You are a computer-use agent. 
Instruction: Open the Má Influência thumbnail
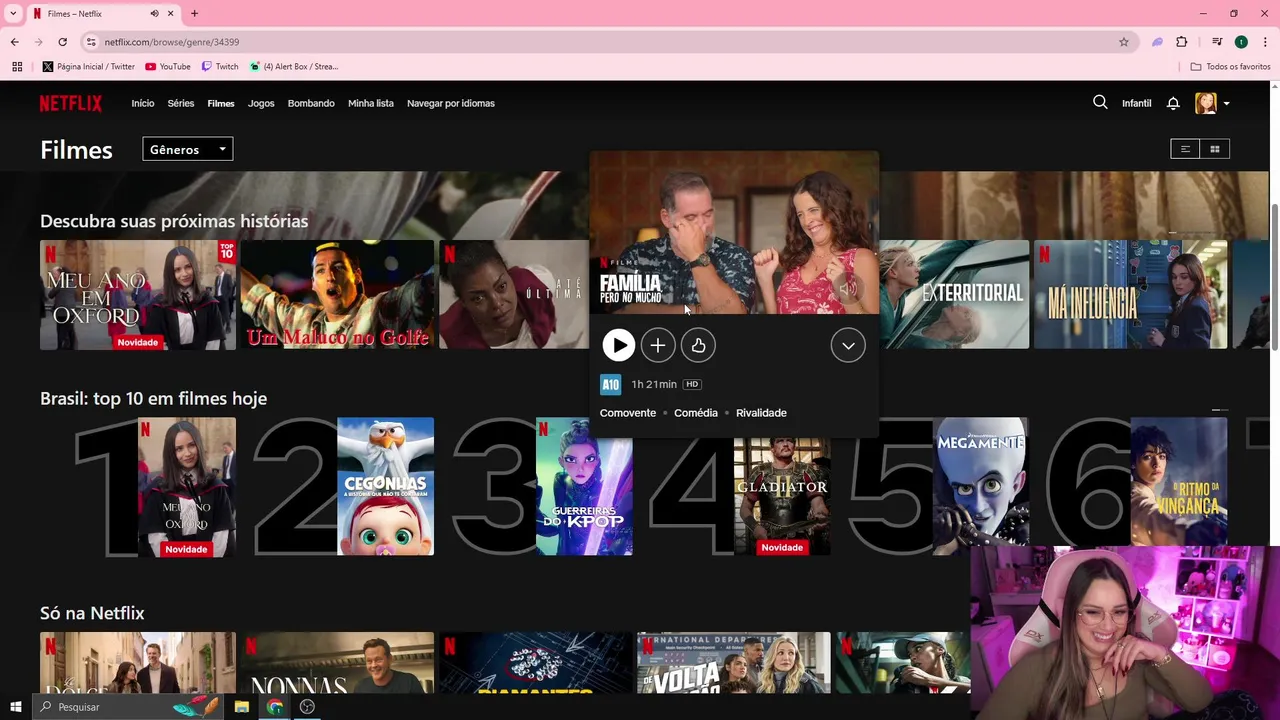(x=1130, y=295)
